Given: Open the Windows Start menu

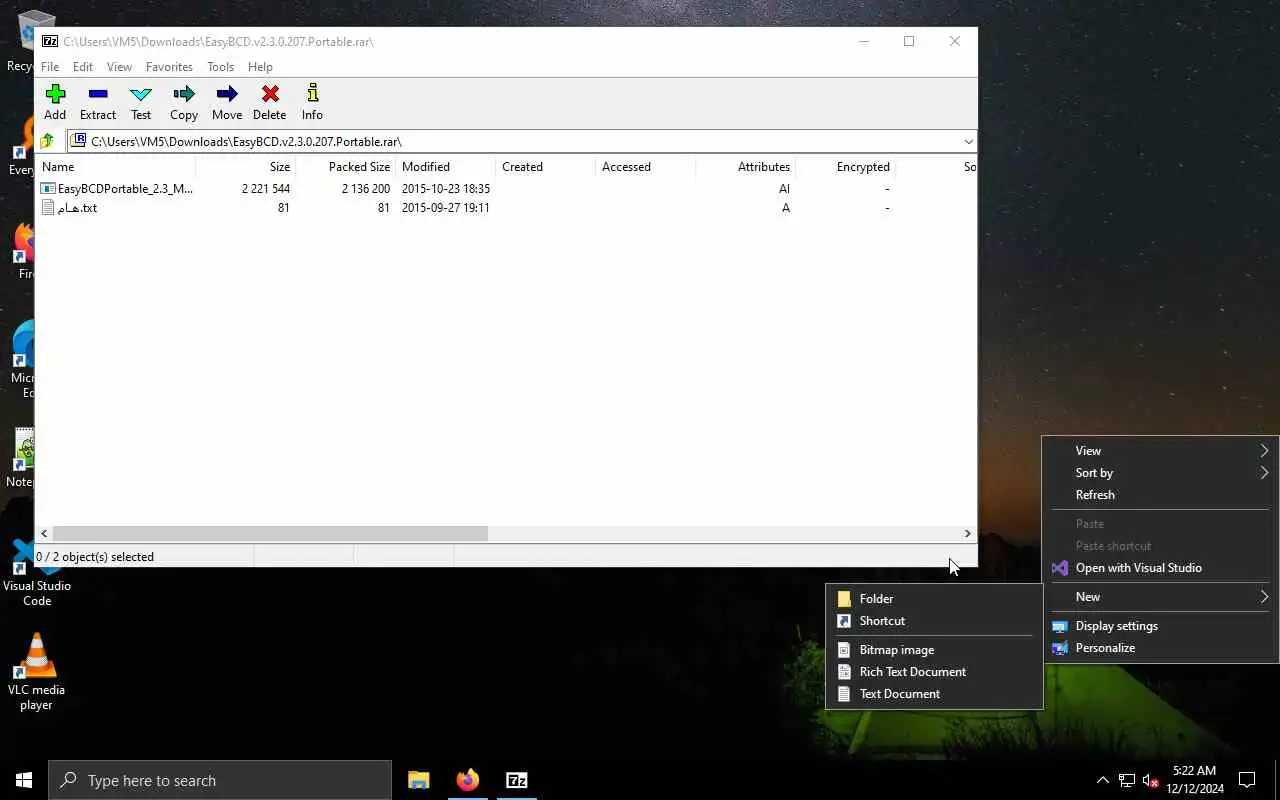Looking at the screenshot, I should coord(24,780).
